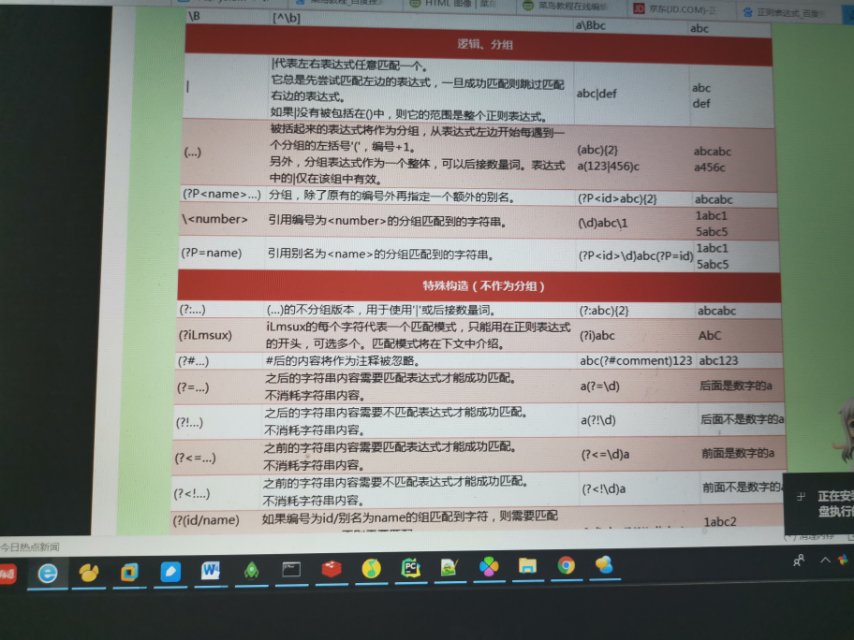
Task: Click the a(123|456)c example text
Action: click(x=608, y=167)
